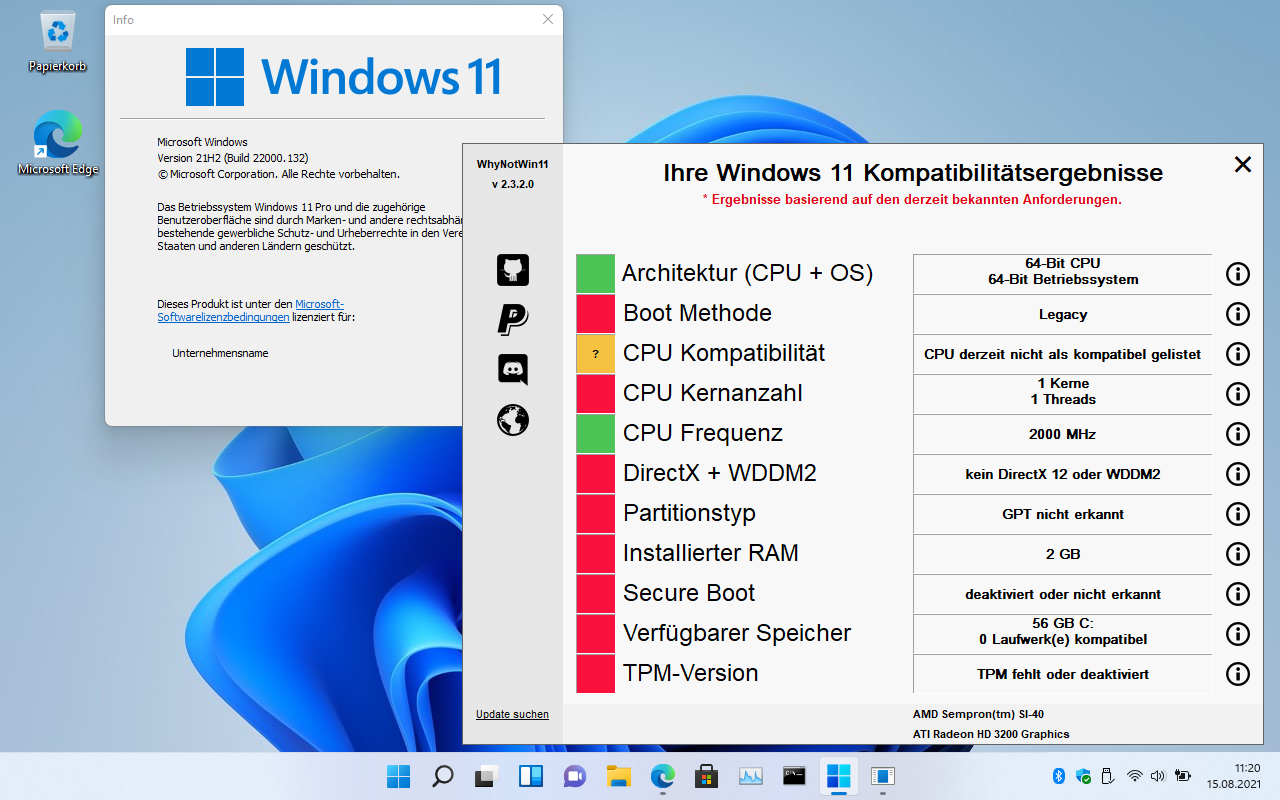The image size is (1280, 800).
Task: Show info for CPU Kompatibilität row
Action: (1238, 353)
